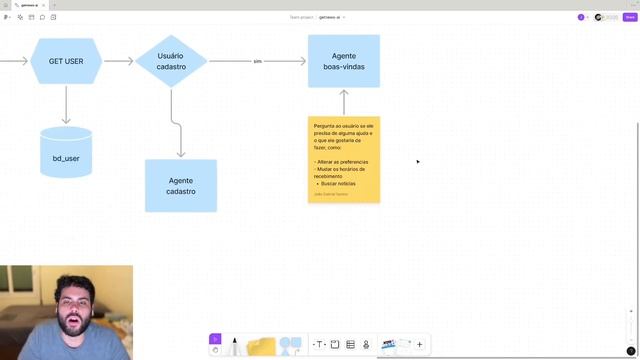
Task: Open a new tab with plus button
Action: (54, 5)
